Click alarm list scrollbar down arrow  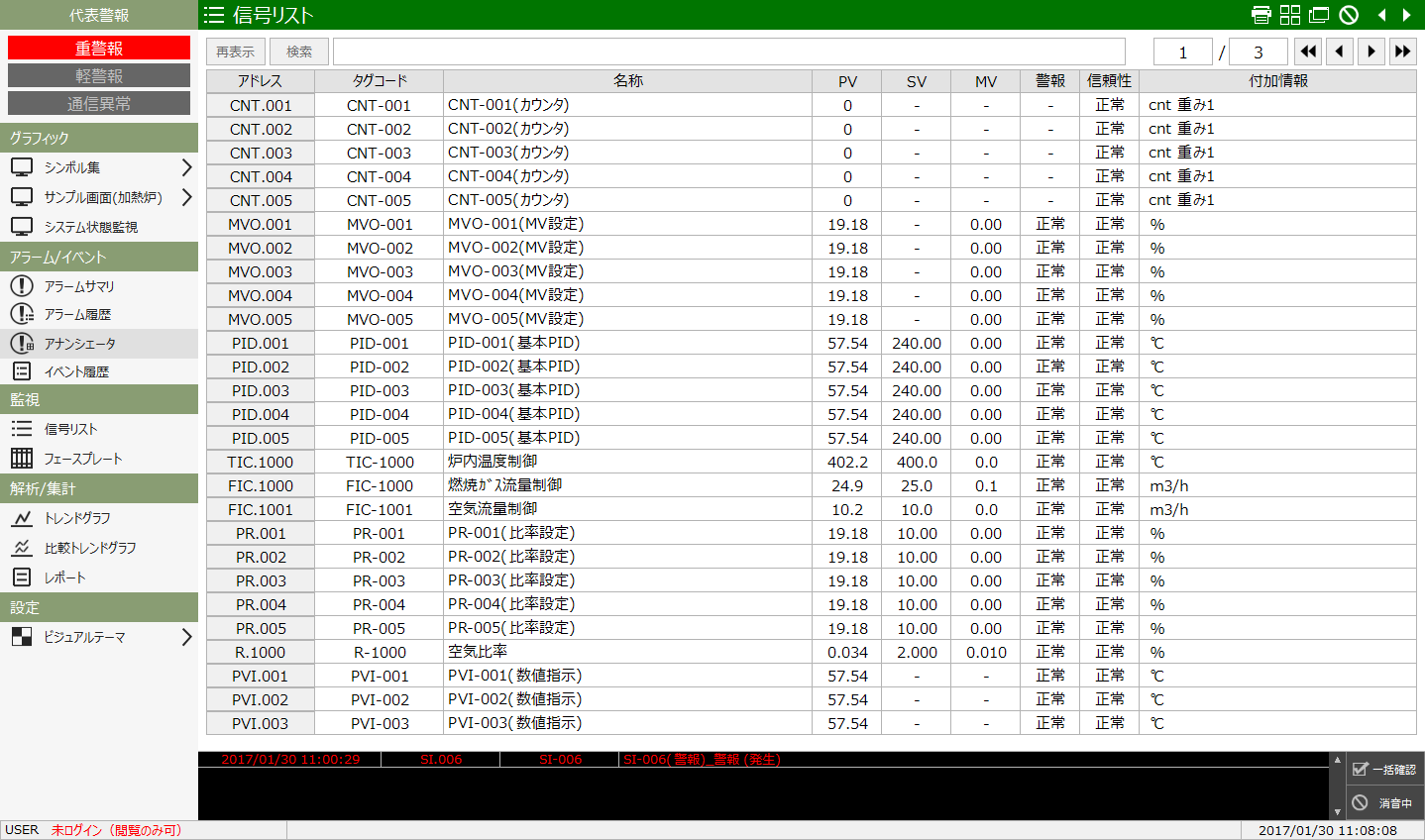tap(1337, 812)
